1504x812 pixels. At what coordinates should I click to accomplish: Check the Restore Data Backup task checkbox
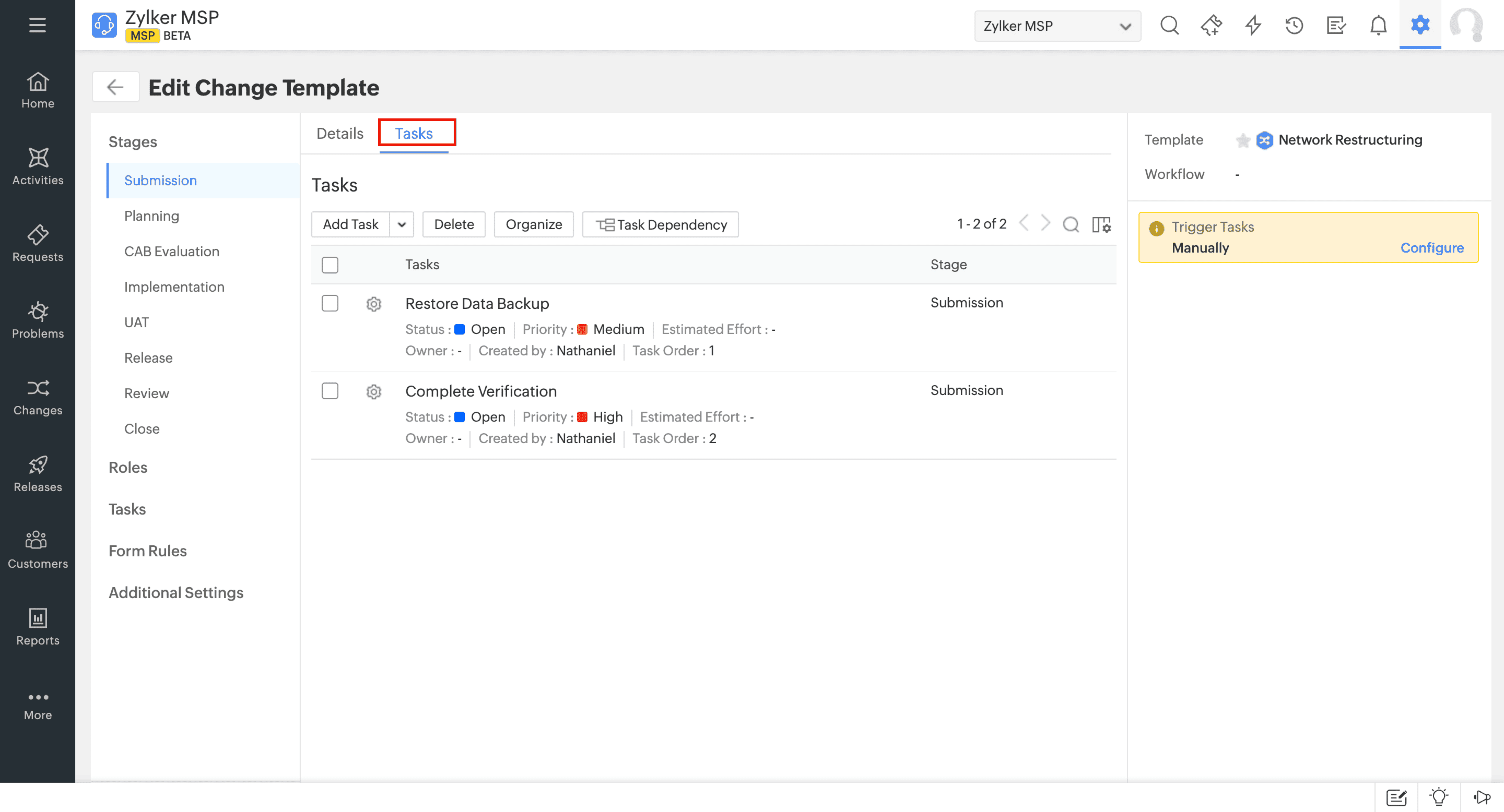click(330, 303)
